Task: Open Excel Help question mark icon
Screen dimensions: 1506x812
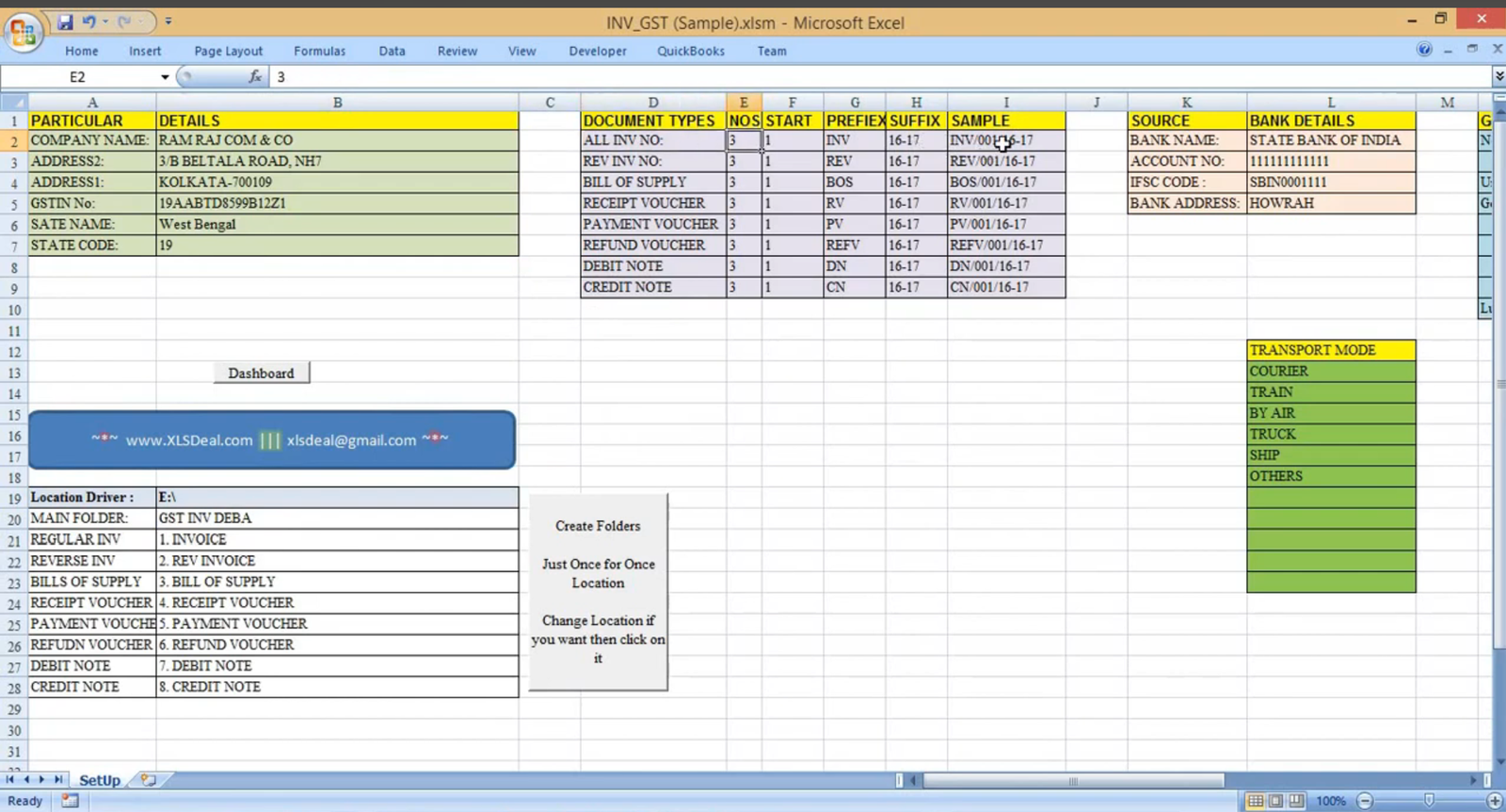Action: tap(1424, 50)
